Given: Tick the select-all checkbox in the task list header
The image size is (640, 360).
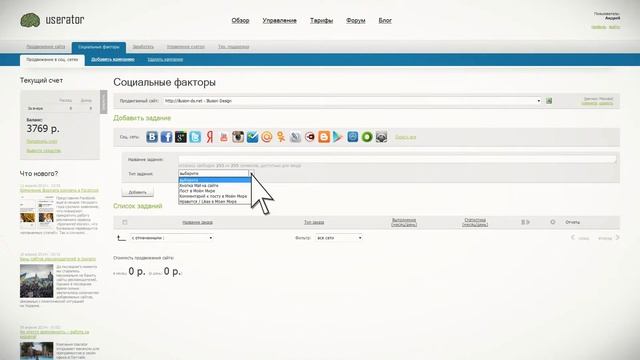Looking at the screenshot, I should tap(125, 222).
